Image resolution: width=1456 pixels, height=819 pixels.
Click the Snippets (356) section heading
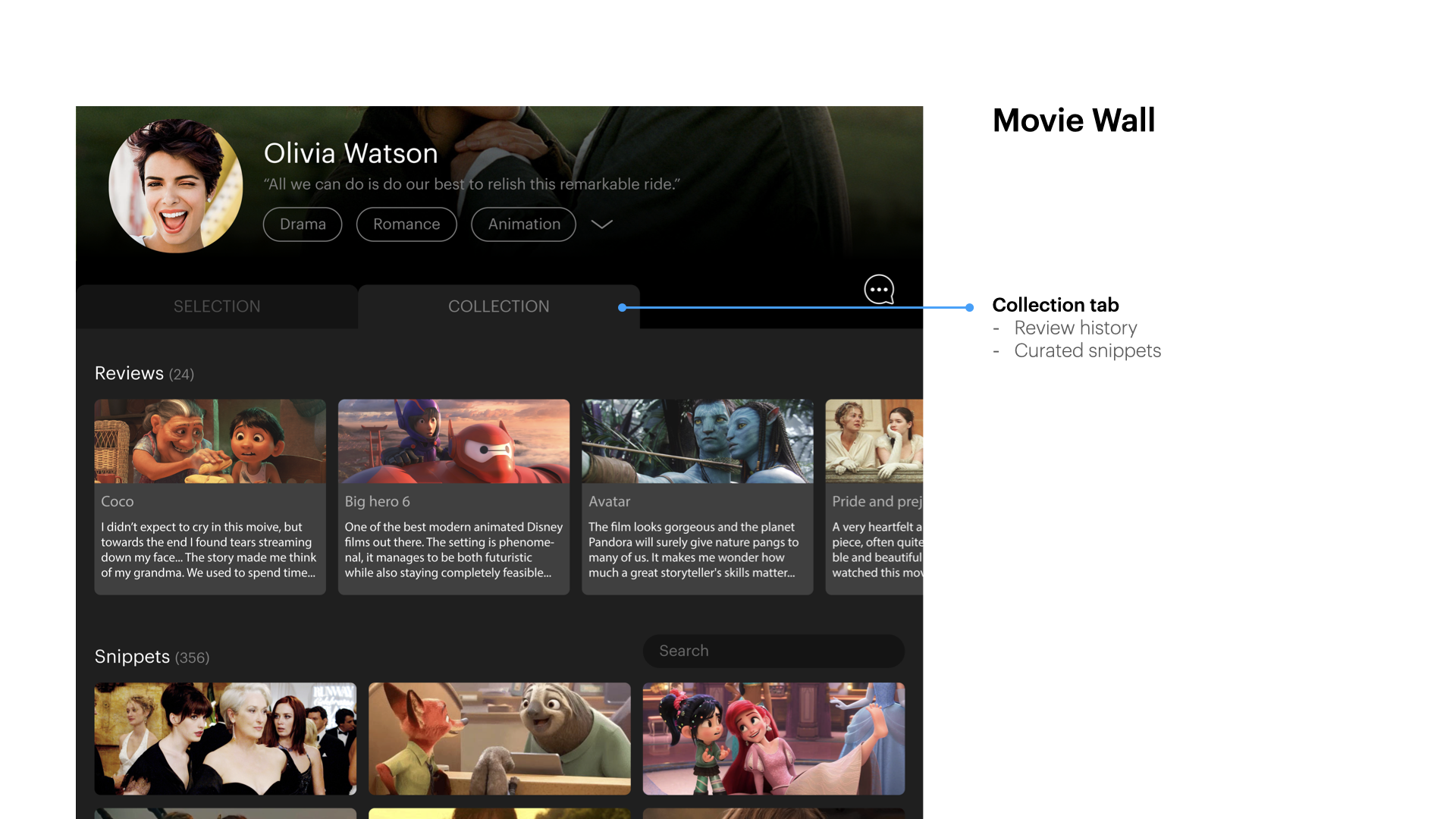152,657
